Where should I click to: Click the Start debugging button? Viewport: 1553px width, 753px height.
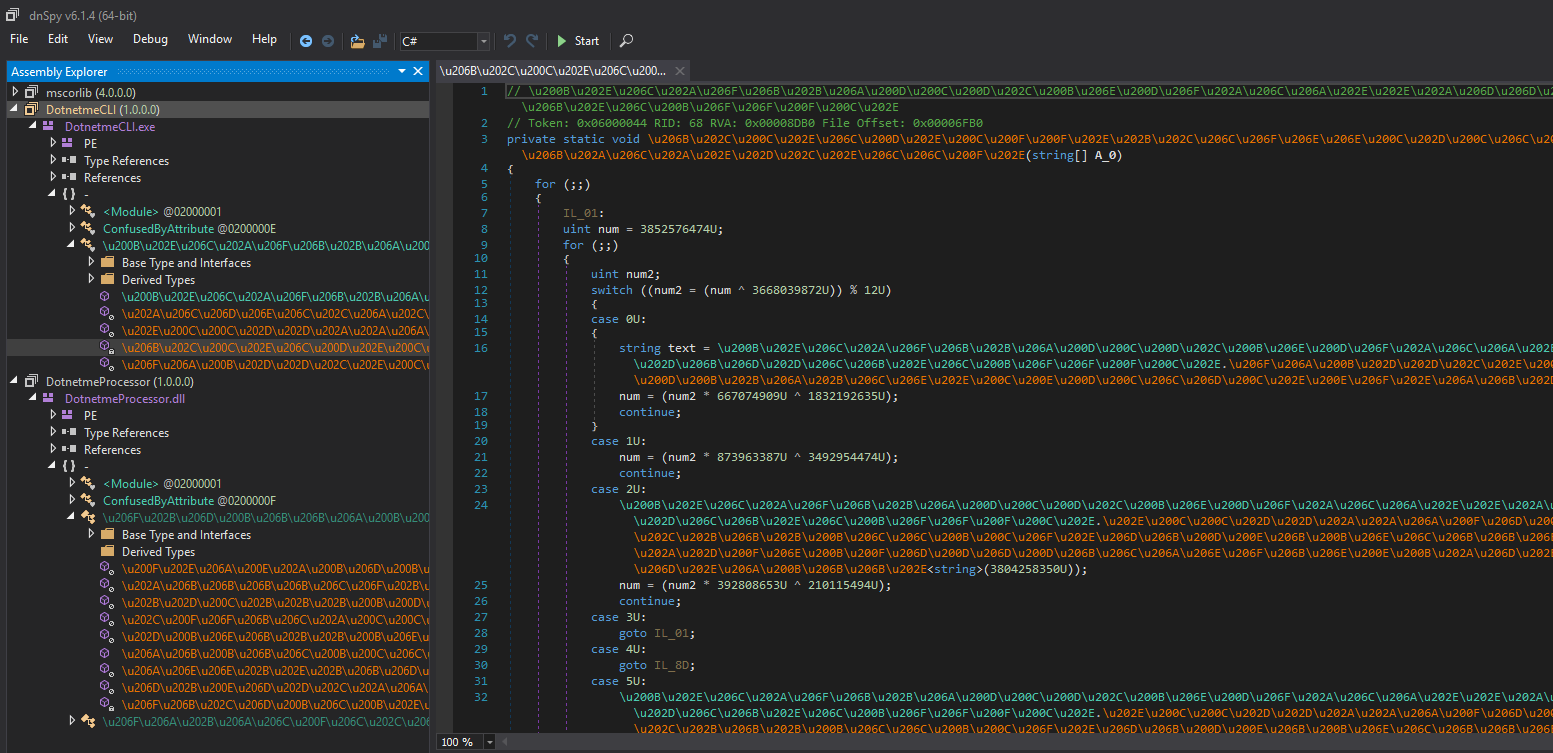(578, 41)
